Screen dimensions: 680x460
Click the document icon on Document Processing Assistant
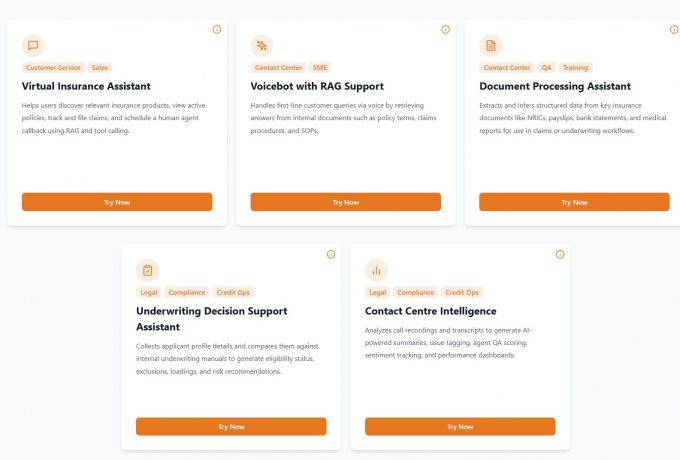490,46
